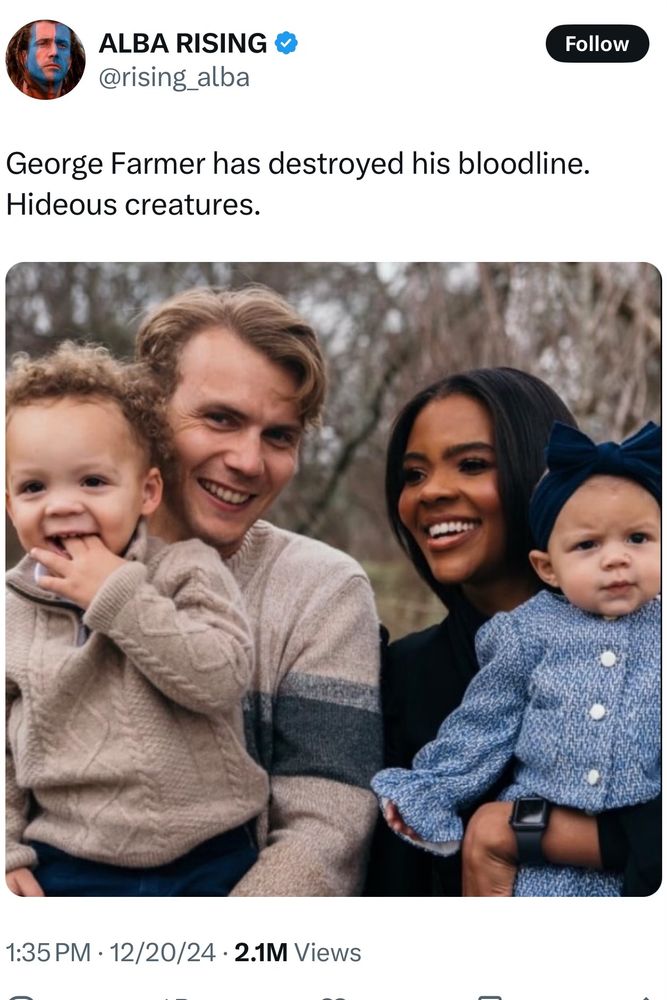Click the blue verified checkmark badge
Viewport: 667px width, 1000px height.
[286, 43]
